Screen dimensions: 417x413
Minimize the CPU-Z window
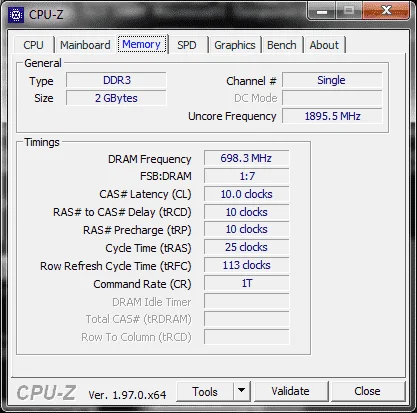(322, 11)
